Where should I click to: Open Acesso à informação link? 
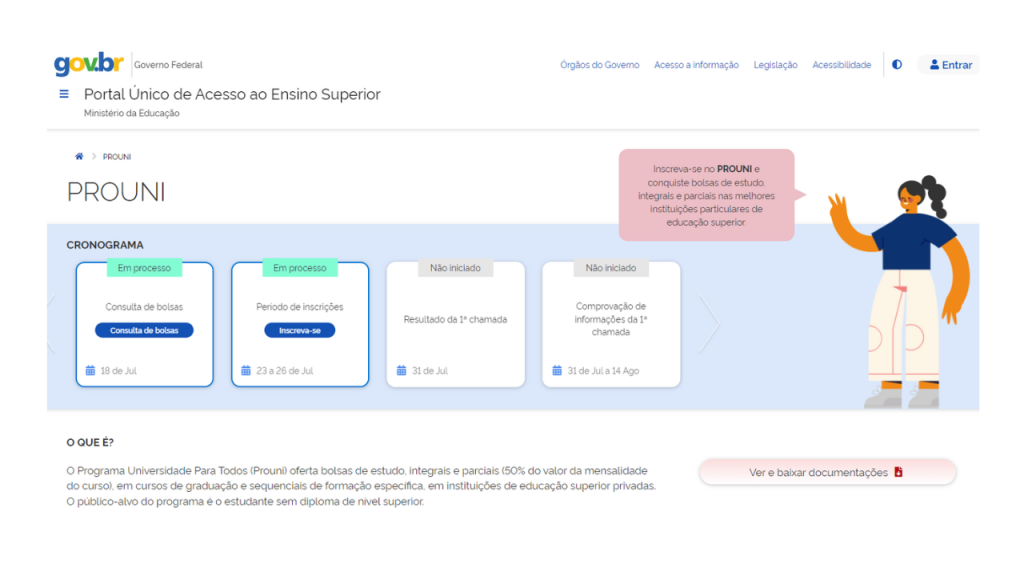point(696,65)
